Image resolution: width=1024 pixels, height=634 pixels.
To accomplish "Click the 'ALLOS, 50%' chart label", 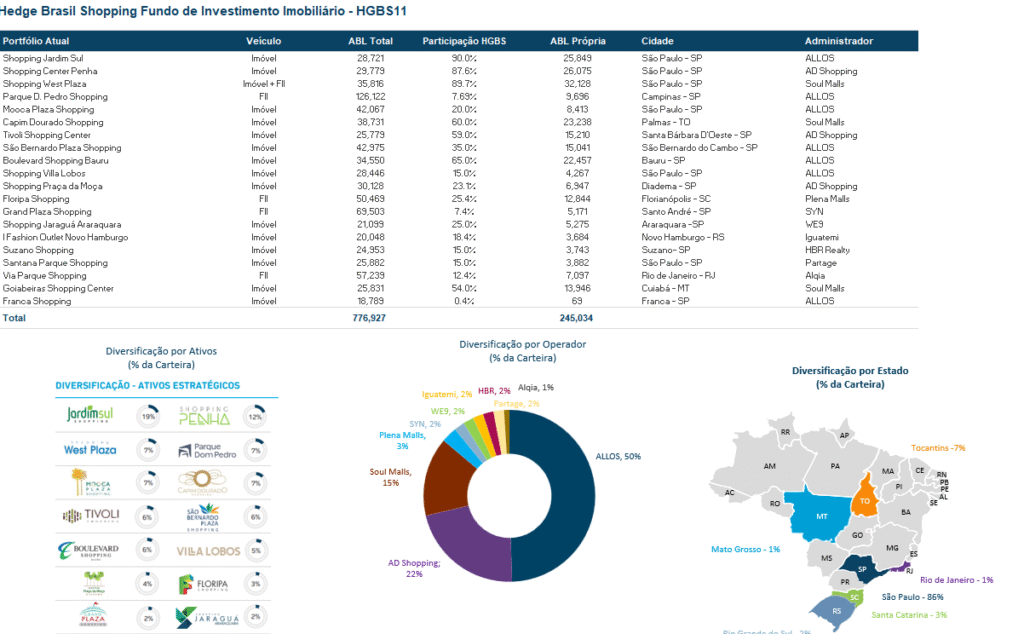I will click(618, 456).
